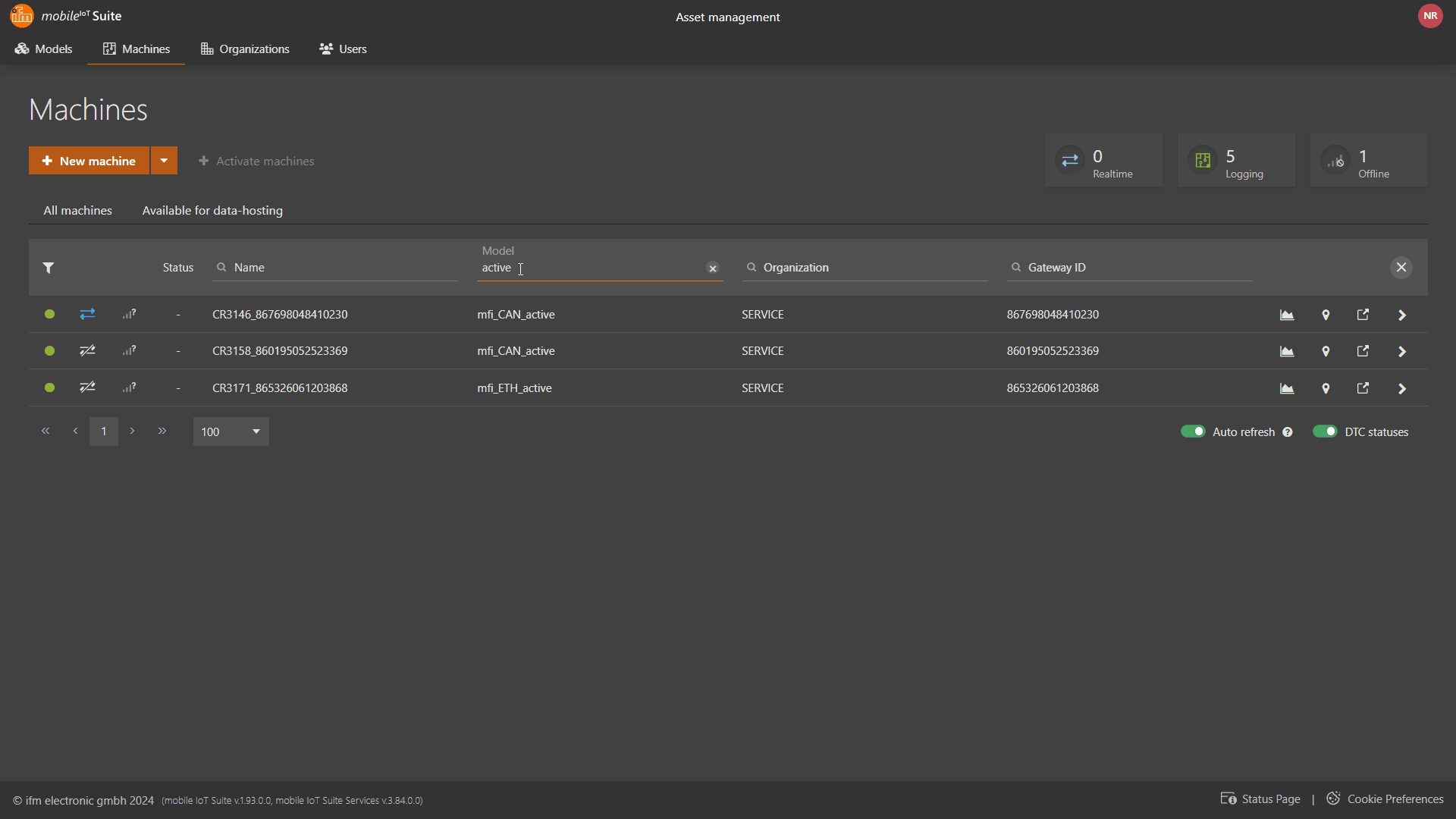
Task: Open CR3171 machine in external window
Action: [1363, 388]
